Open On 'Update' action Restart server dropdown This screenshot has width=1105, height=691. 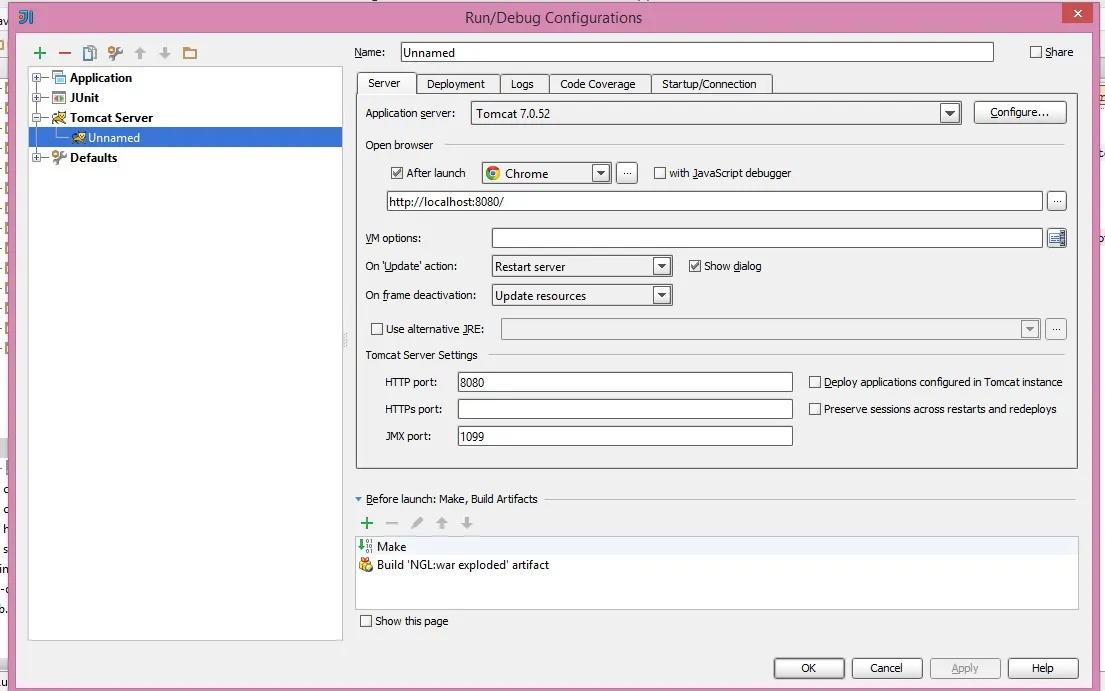point(661,266)
